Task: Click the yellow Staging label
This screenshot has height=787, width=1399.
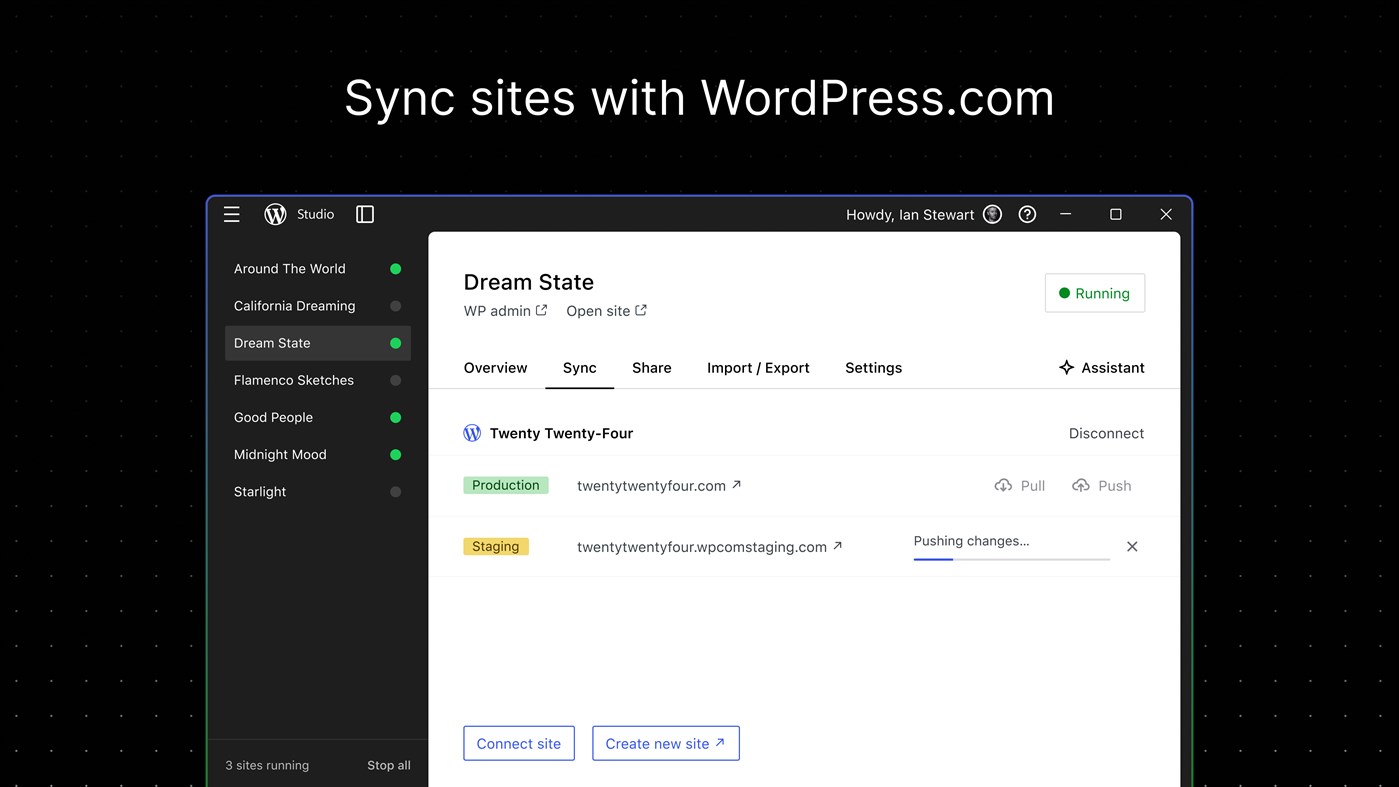Action: coord(496,546)
